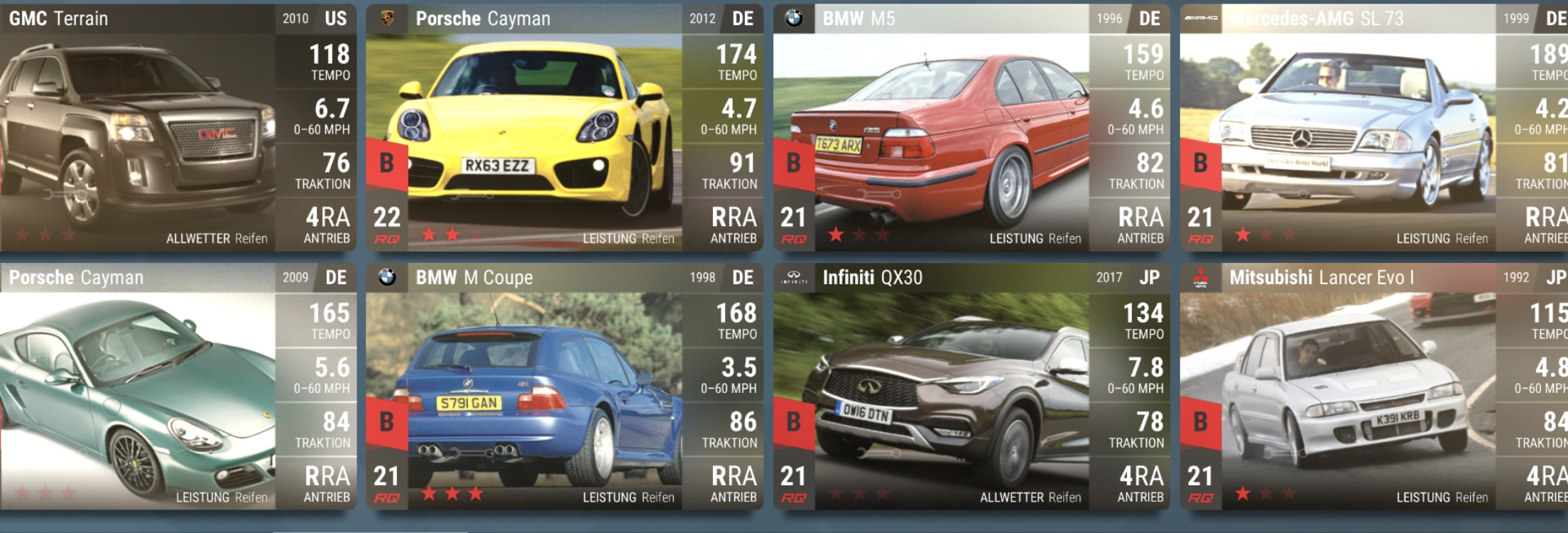Click the BMW M5 title text

[x=859, y=18]
